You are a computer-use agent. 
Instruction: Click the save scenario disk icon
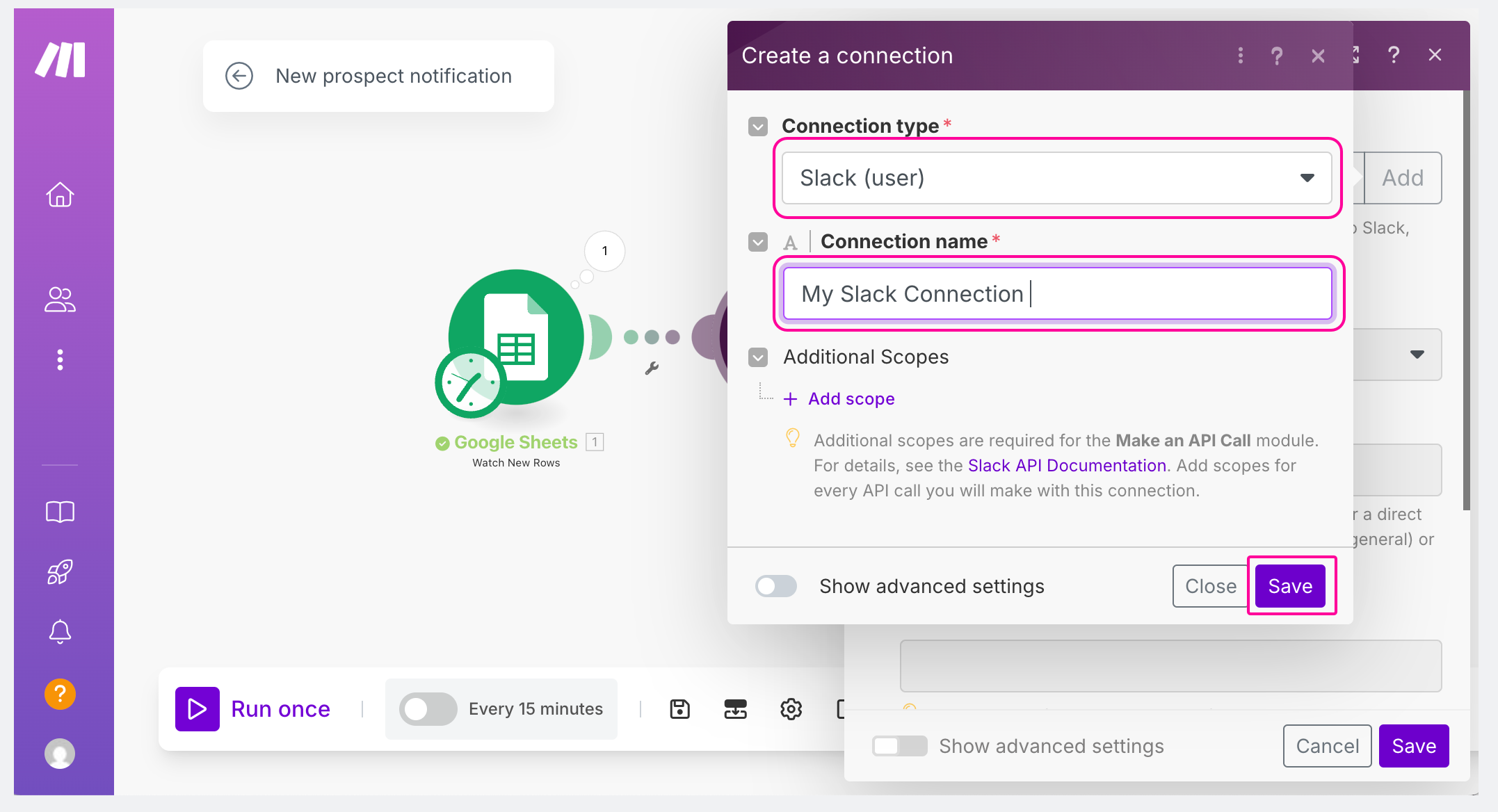click(x=679, y=709)
